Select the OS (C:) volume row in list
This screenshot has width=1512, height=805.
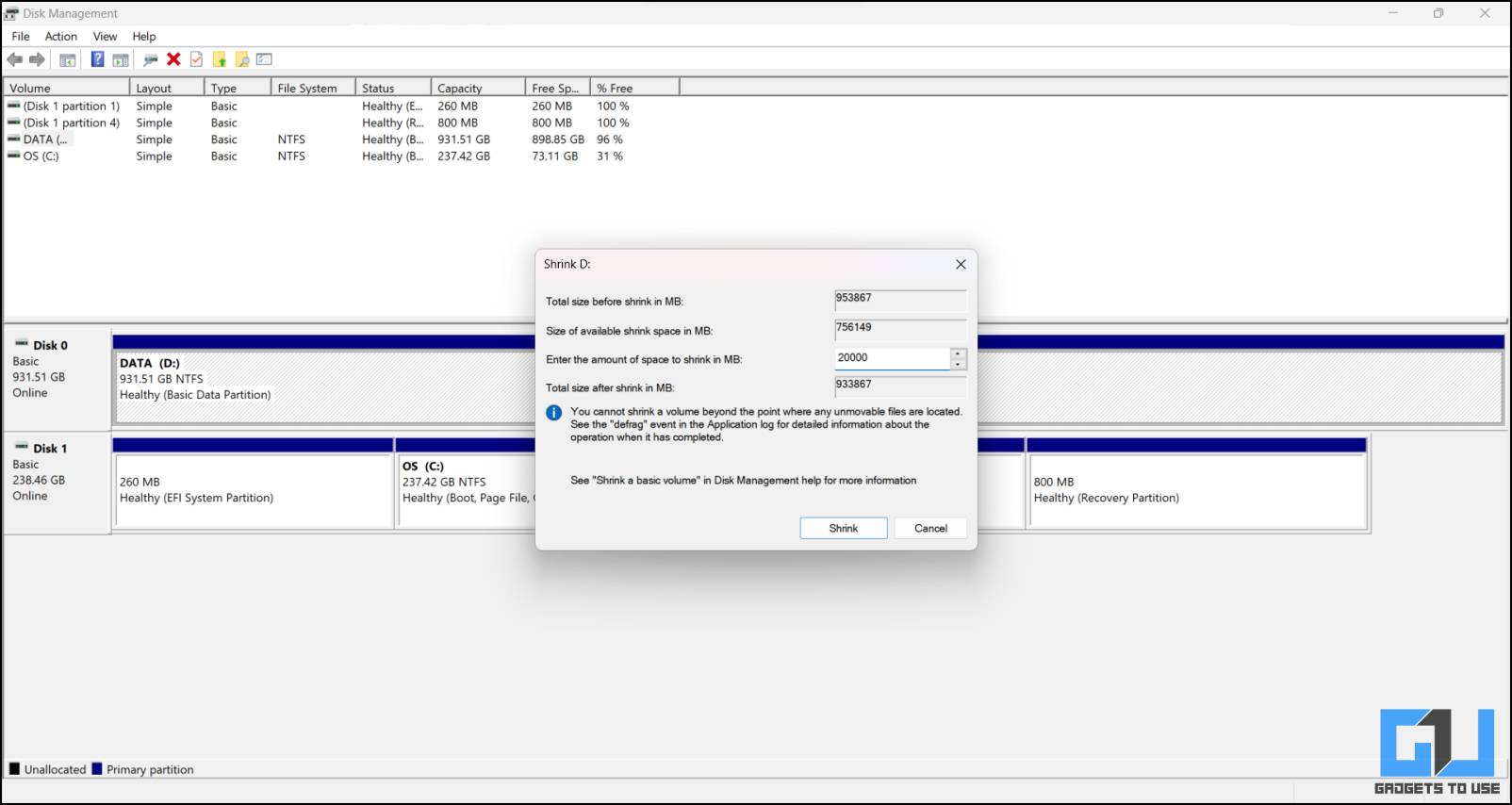[341, 156]
